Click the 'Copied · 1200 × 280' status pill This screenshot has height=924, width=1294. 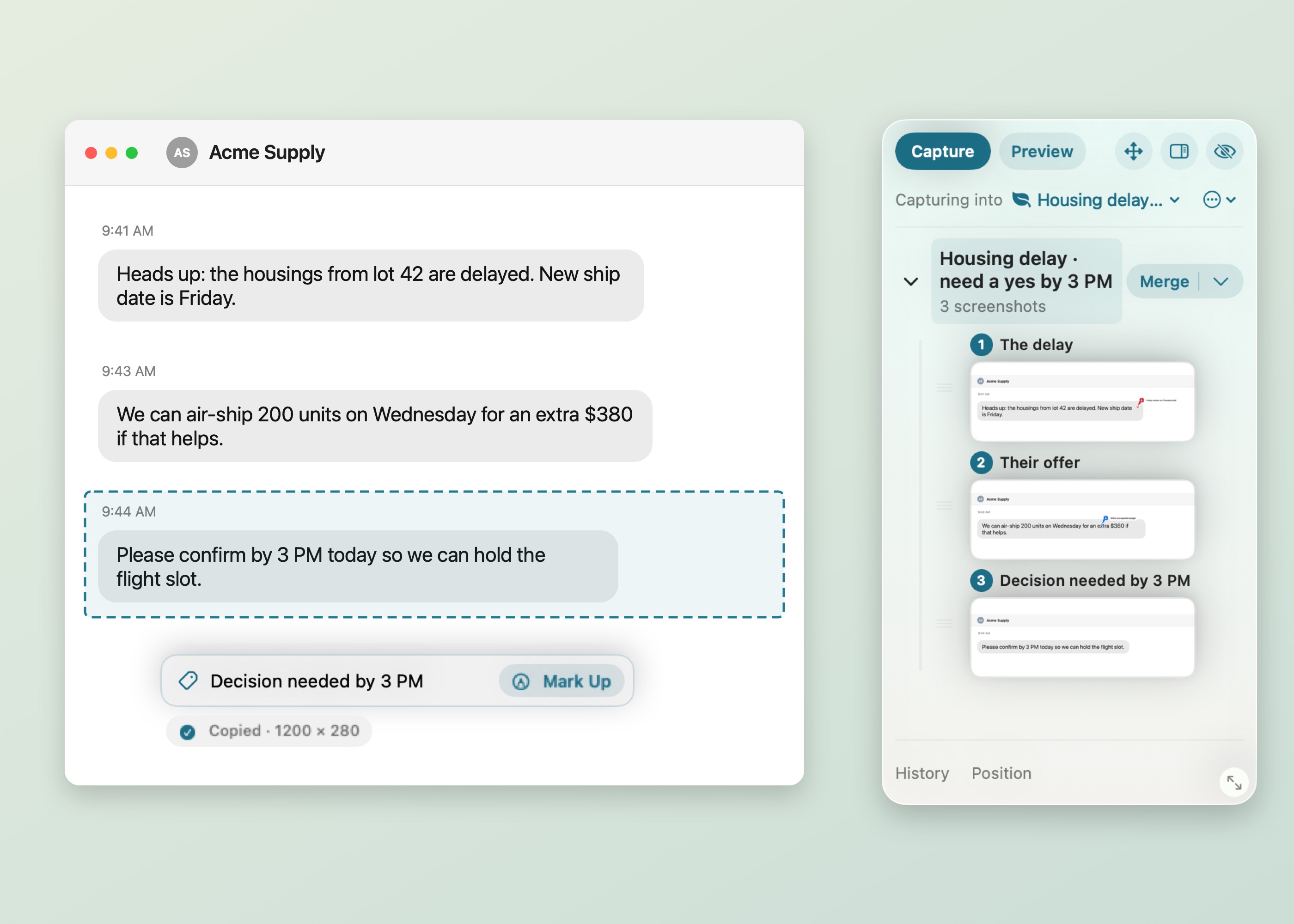coord(269,731)
